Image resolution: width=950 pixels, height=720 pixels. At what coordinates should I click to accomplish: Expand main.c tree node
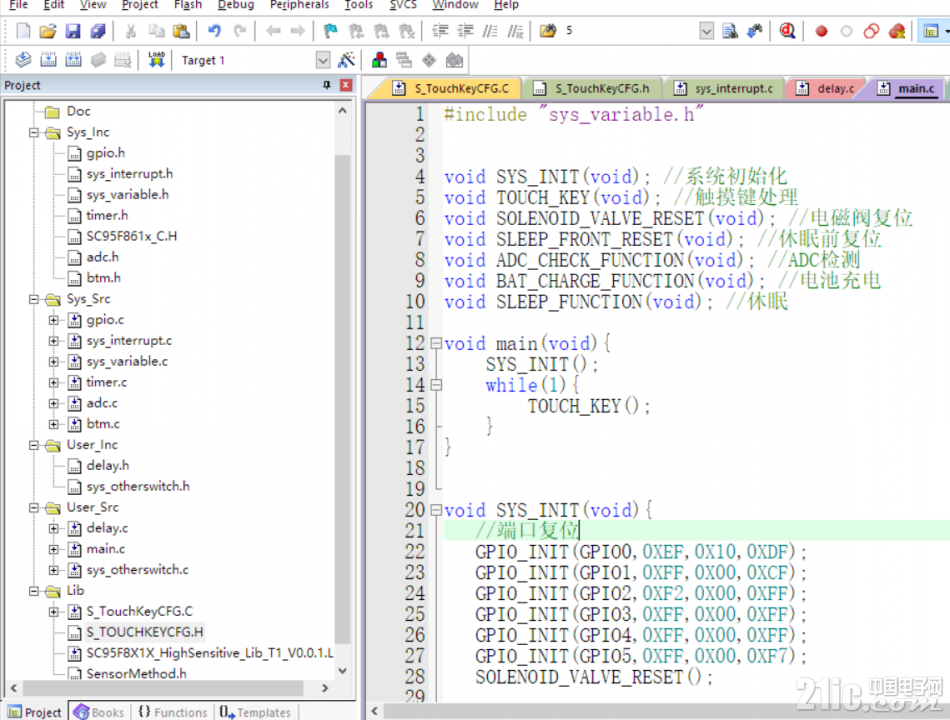(54, 549)
